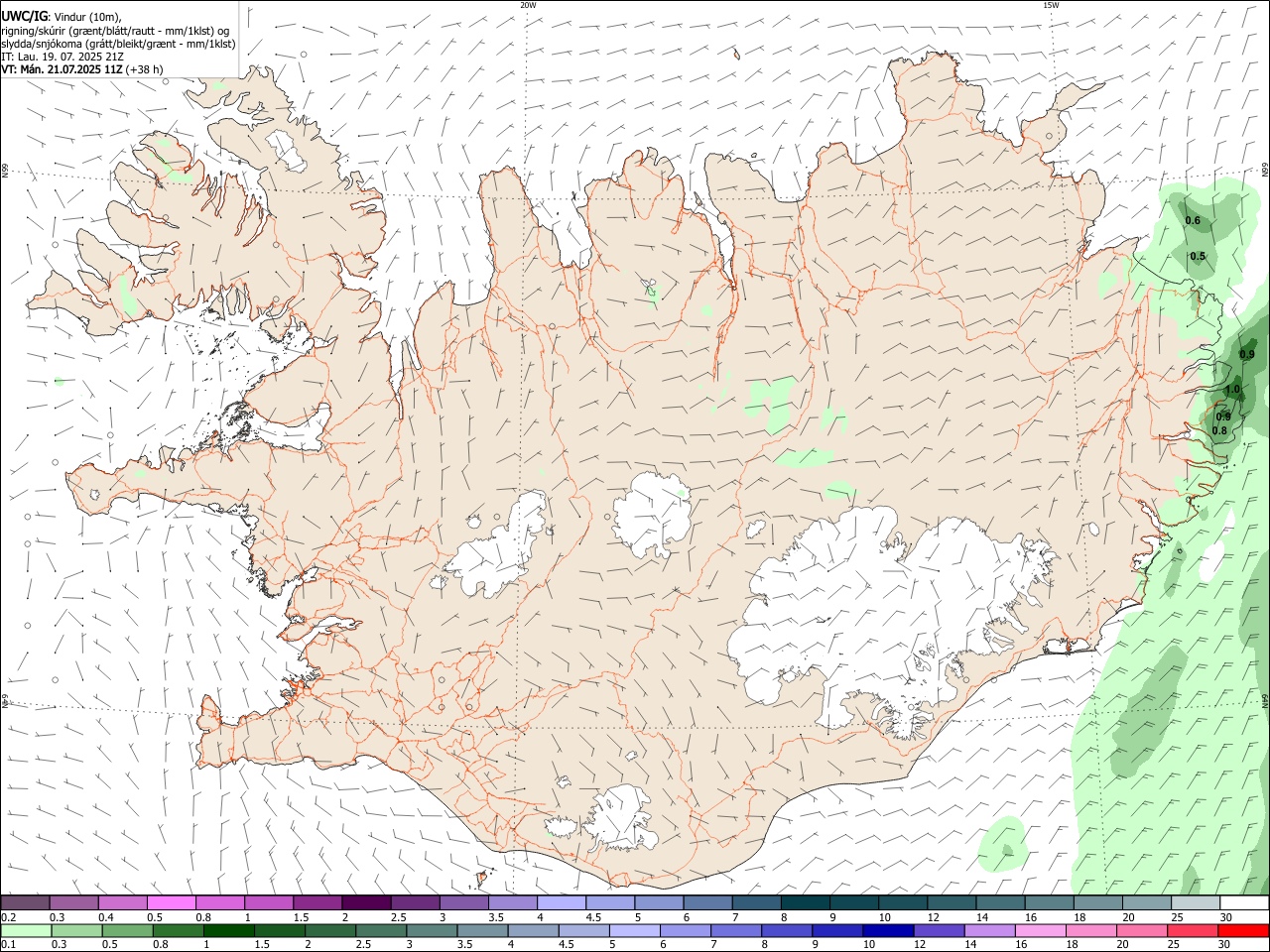Viewport: 1270px width, 952px height.
Task: Pick the pale grey swatch starting at 25 in upper legend
Action: (x=1196, y=902)
